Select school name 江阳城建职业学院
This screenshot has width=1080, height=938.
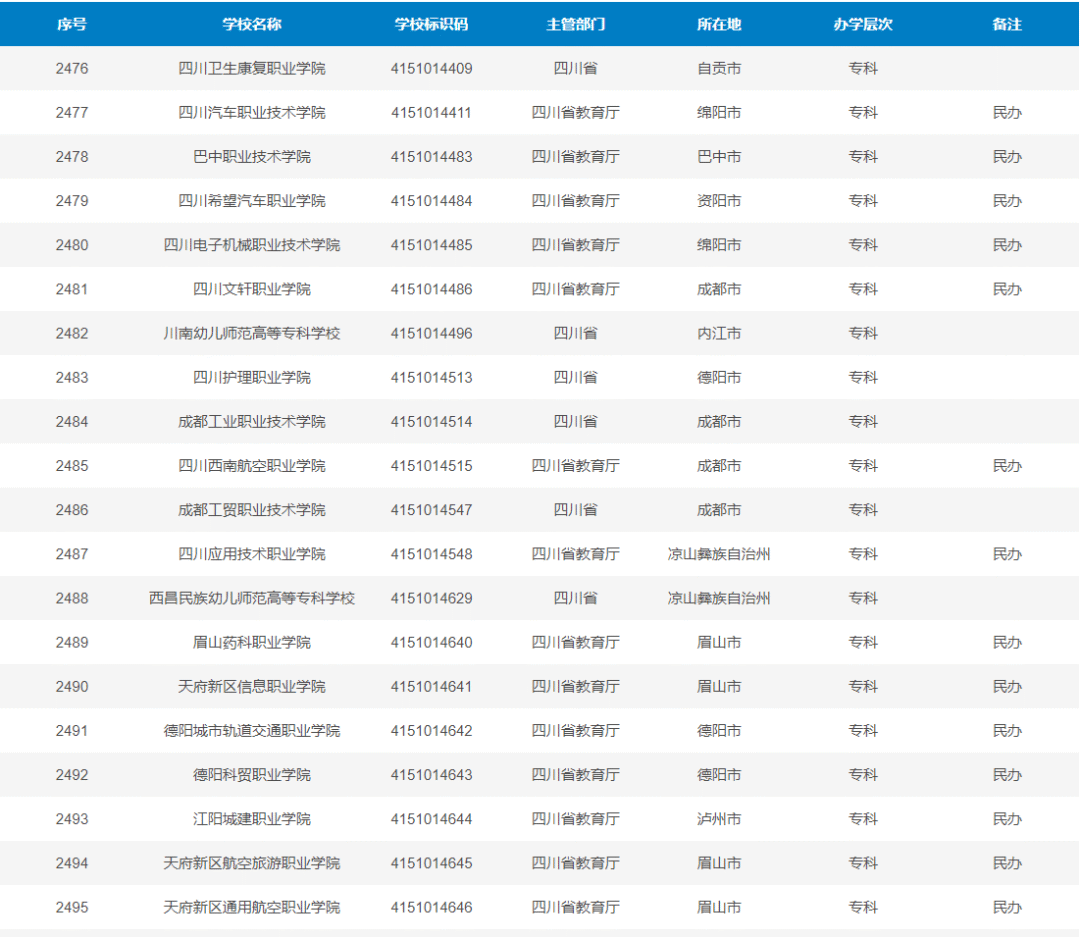[x=251, y=819]
